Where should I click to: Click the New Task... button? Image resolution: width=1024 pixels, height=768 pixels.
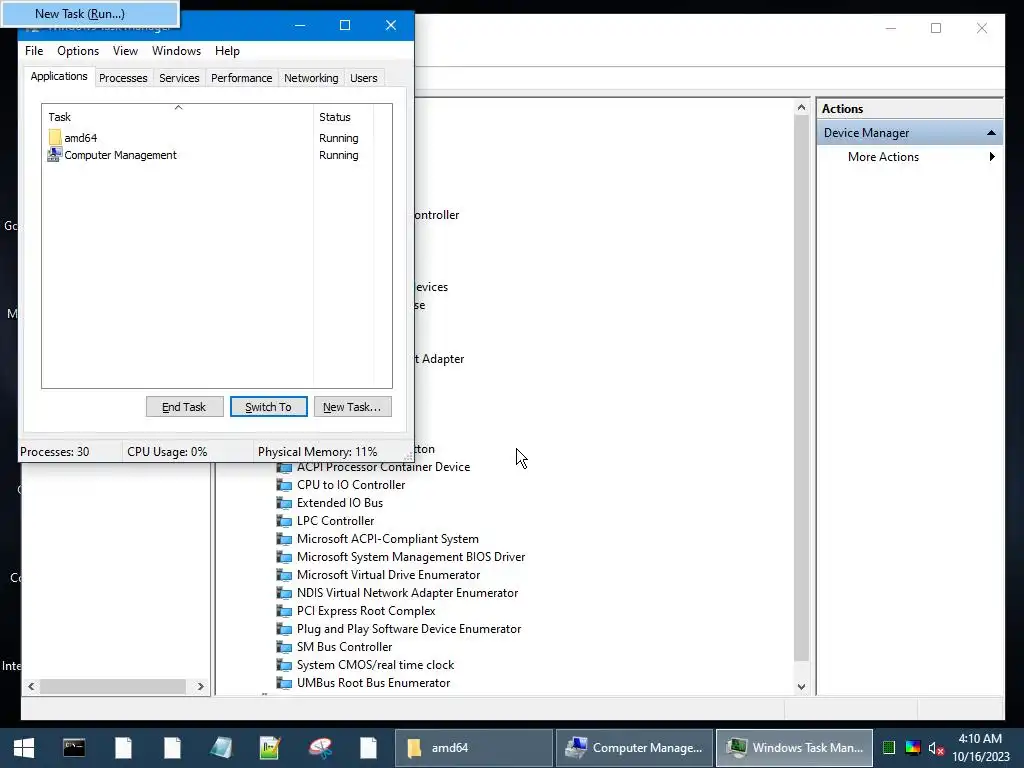[x=353, y=407]
